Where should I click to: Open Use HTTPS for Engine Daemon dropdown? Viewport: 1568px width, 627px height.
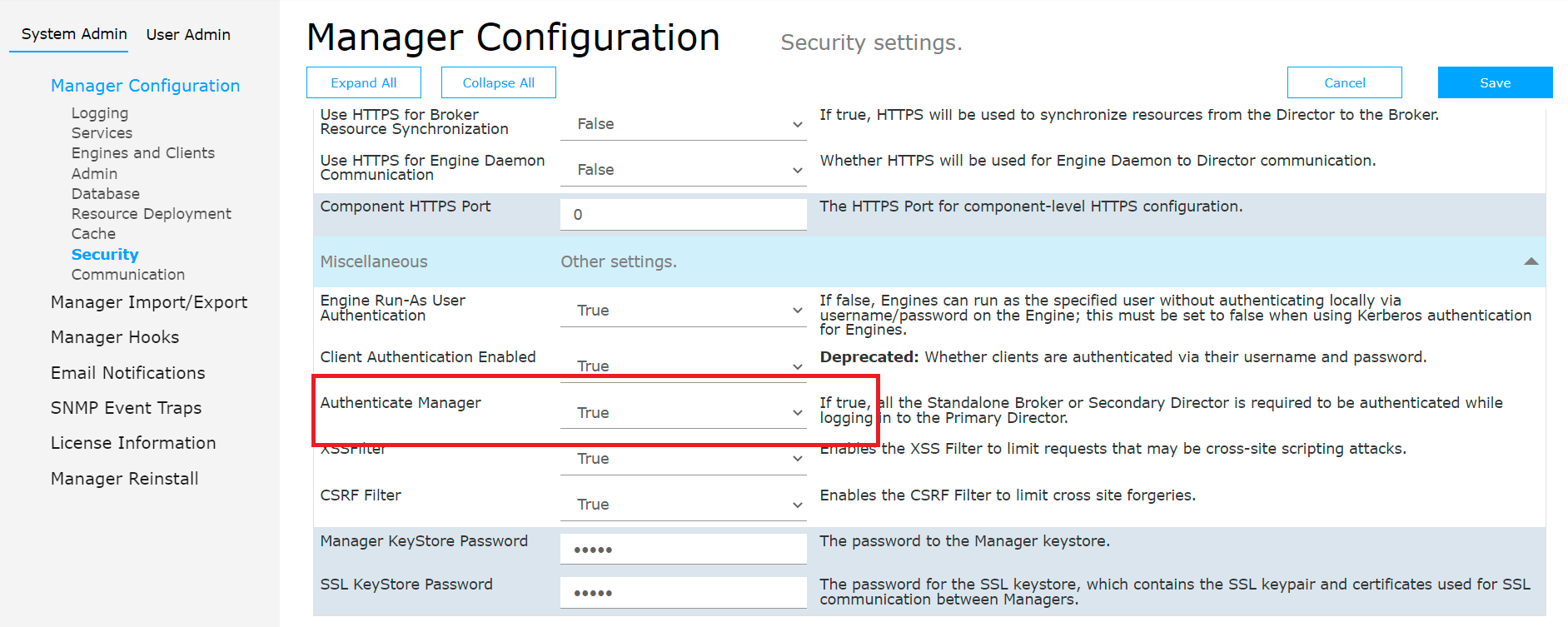tap(683, 170)
